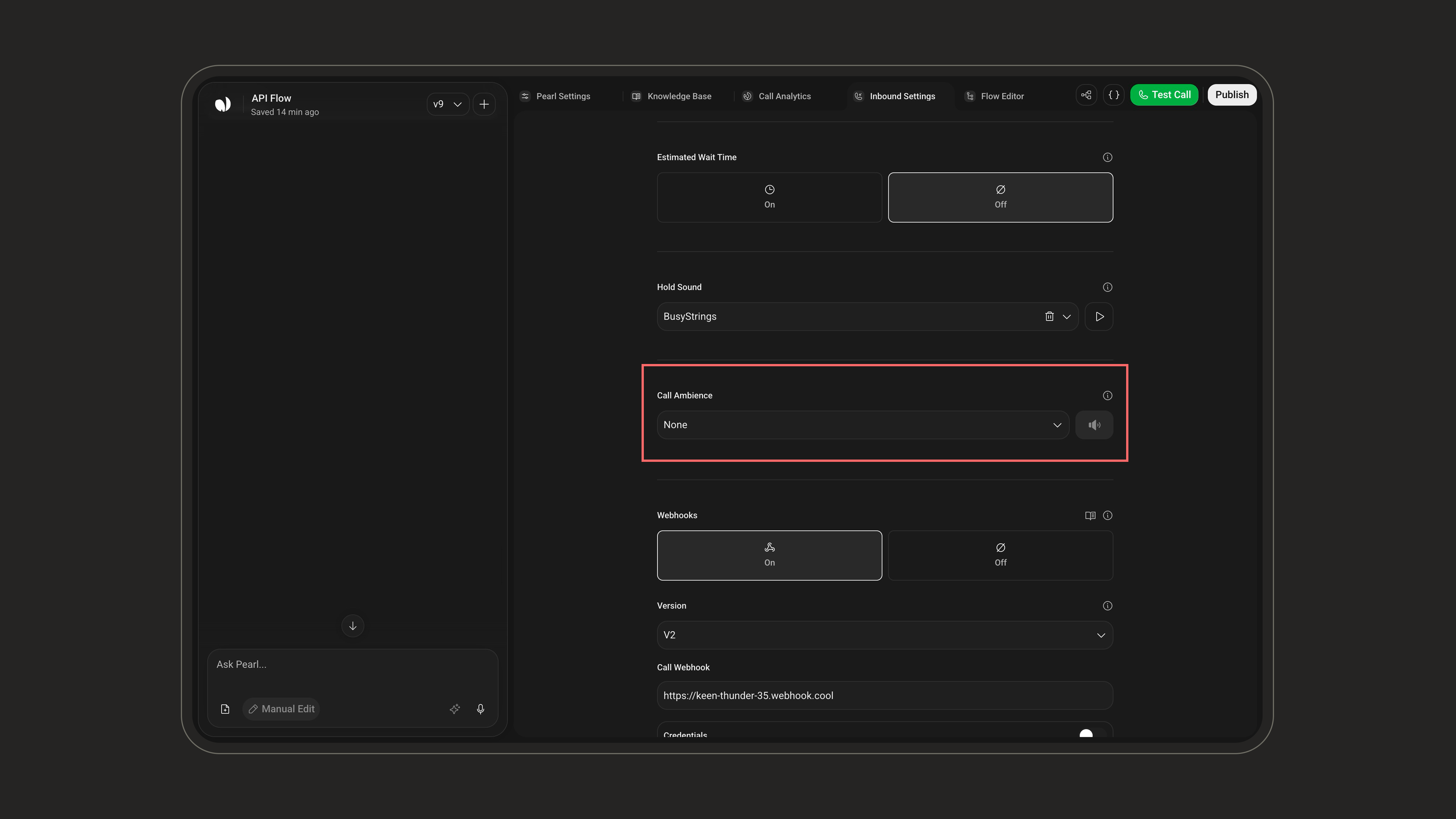Disable Webhooks with Off option
Screen dimensions: 1456x819
coord(1000,555)
